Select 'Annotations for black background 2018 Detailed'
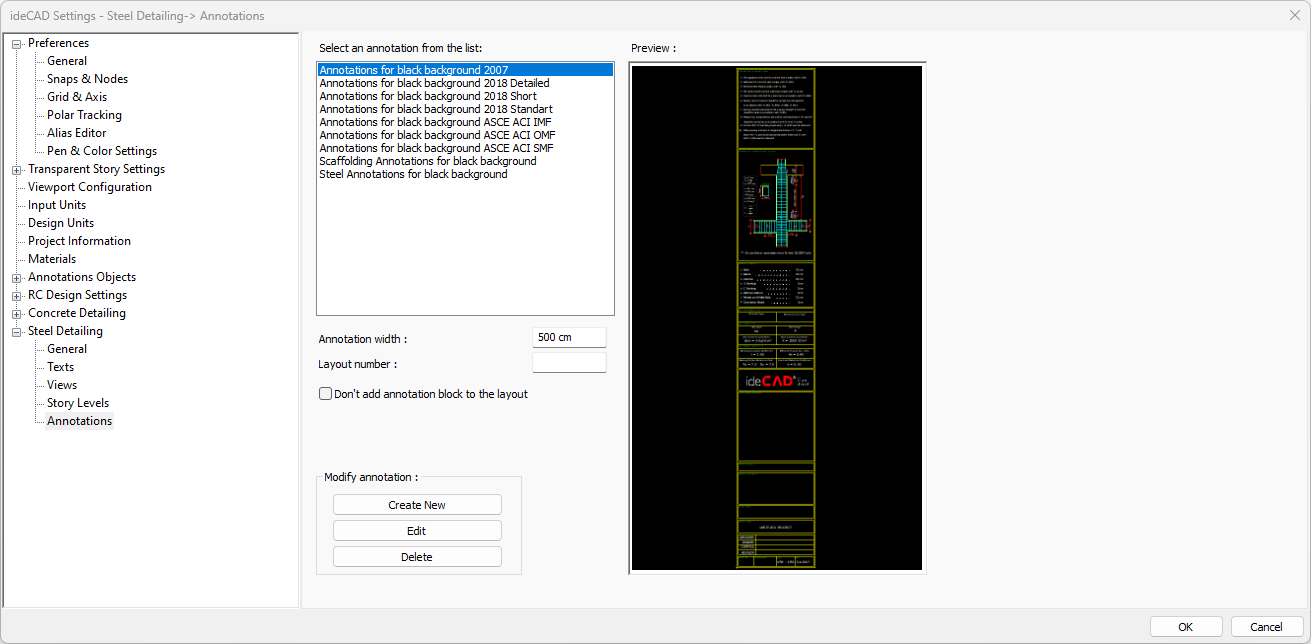Screen dimensions: 1311x644 click(x=434, y=83)
